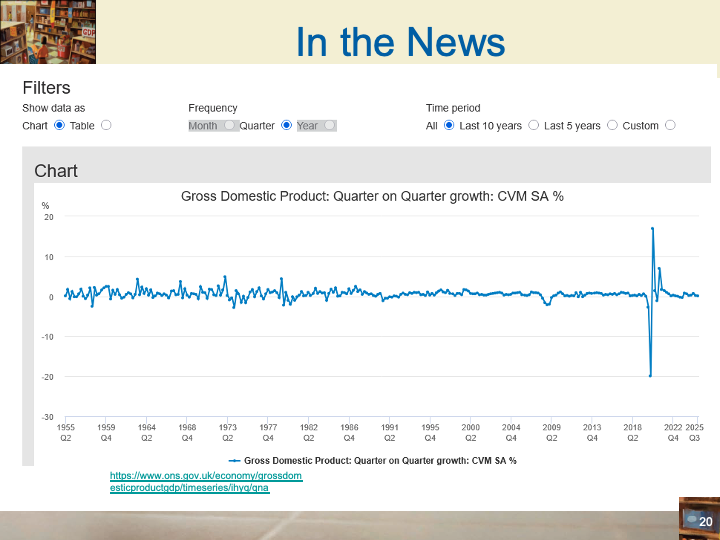Click the highest spike on the GDP line
Viewport: 720px width, 540px height.
pos(653,229)
